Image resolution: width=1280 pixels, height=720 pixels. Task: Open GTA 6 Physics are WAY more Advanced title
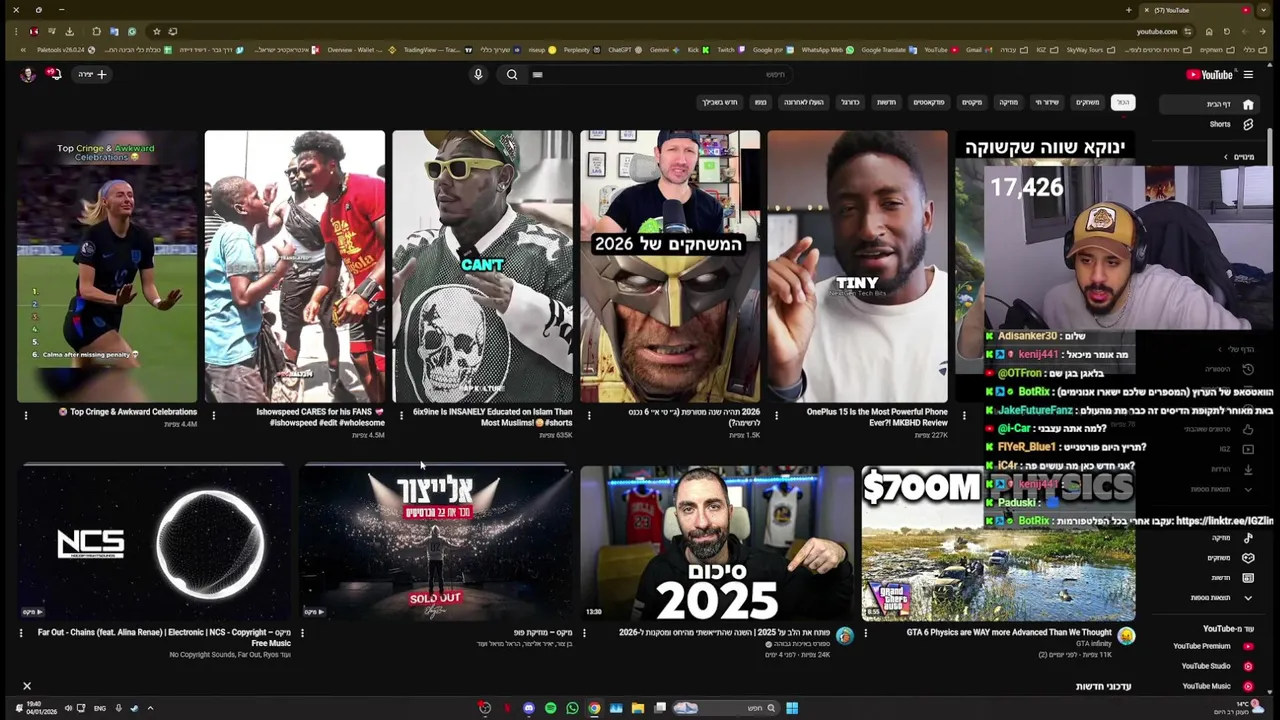pos(1009,632)
